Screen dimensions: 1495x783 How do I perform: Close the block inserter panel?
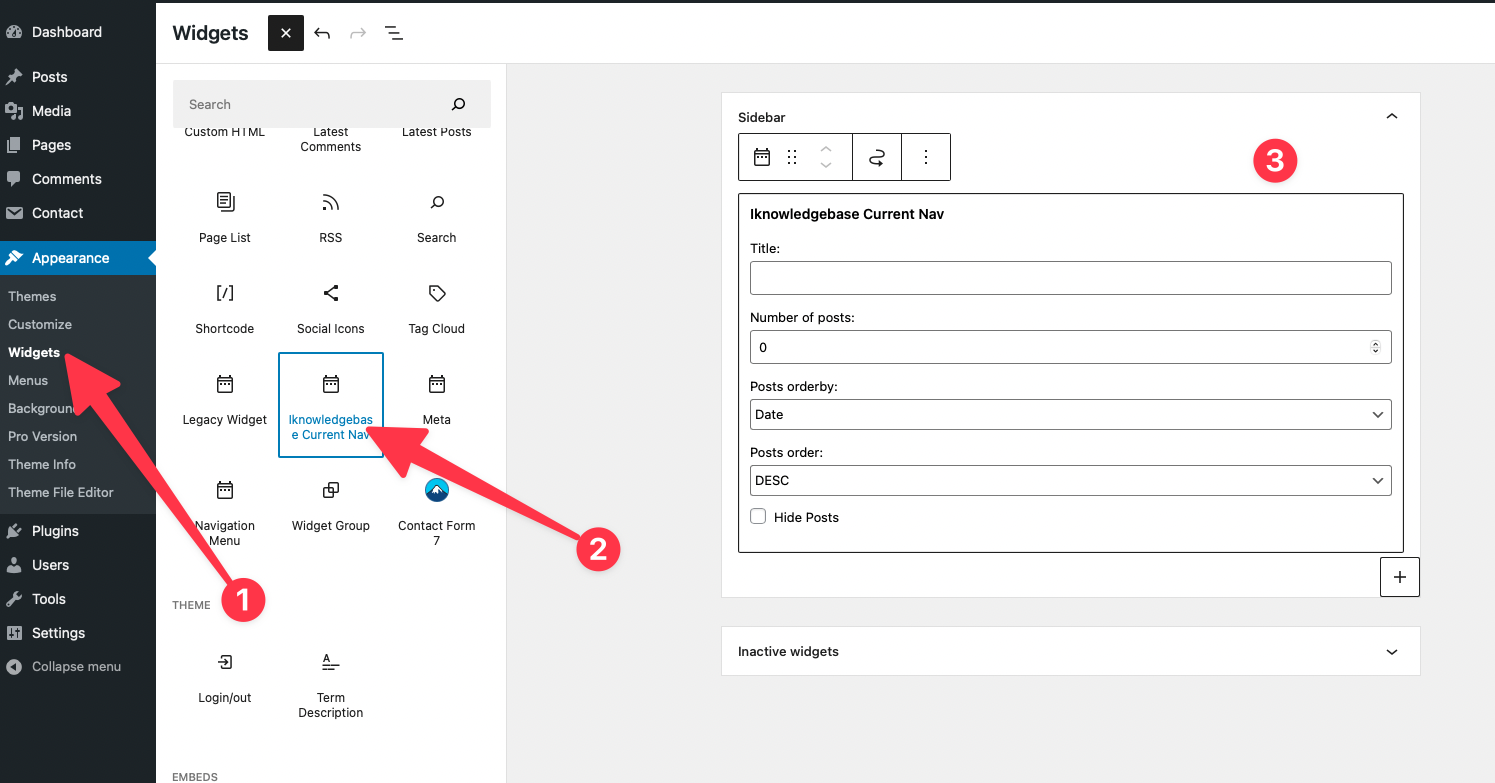(286, 33)
